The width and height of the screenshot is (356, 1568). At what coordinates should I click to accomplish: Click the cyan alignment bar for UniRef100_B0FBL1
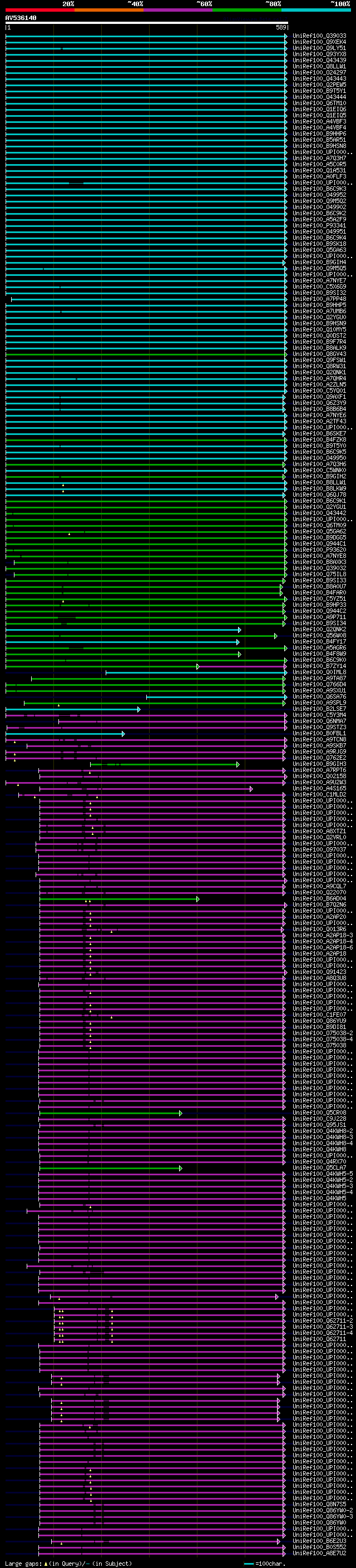tap(65, 734)
